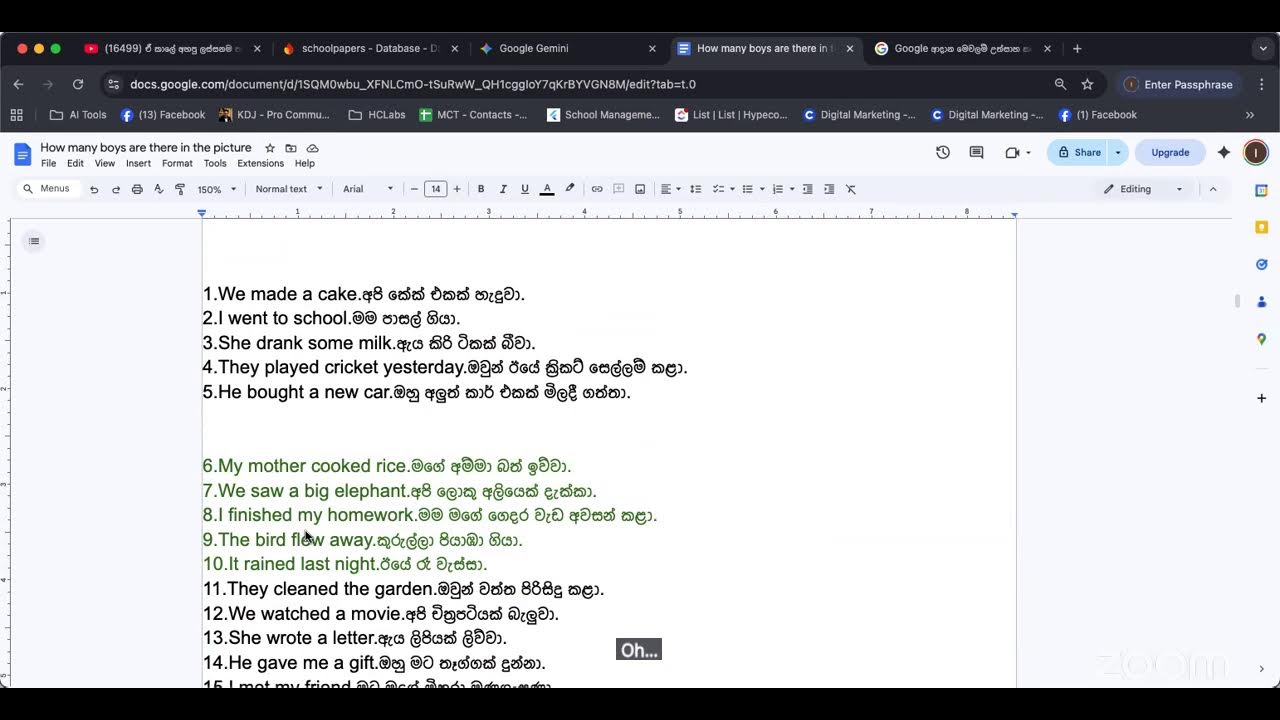Open Menus search box

click(48, 189)
